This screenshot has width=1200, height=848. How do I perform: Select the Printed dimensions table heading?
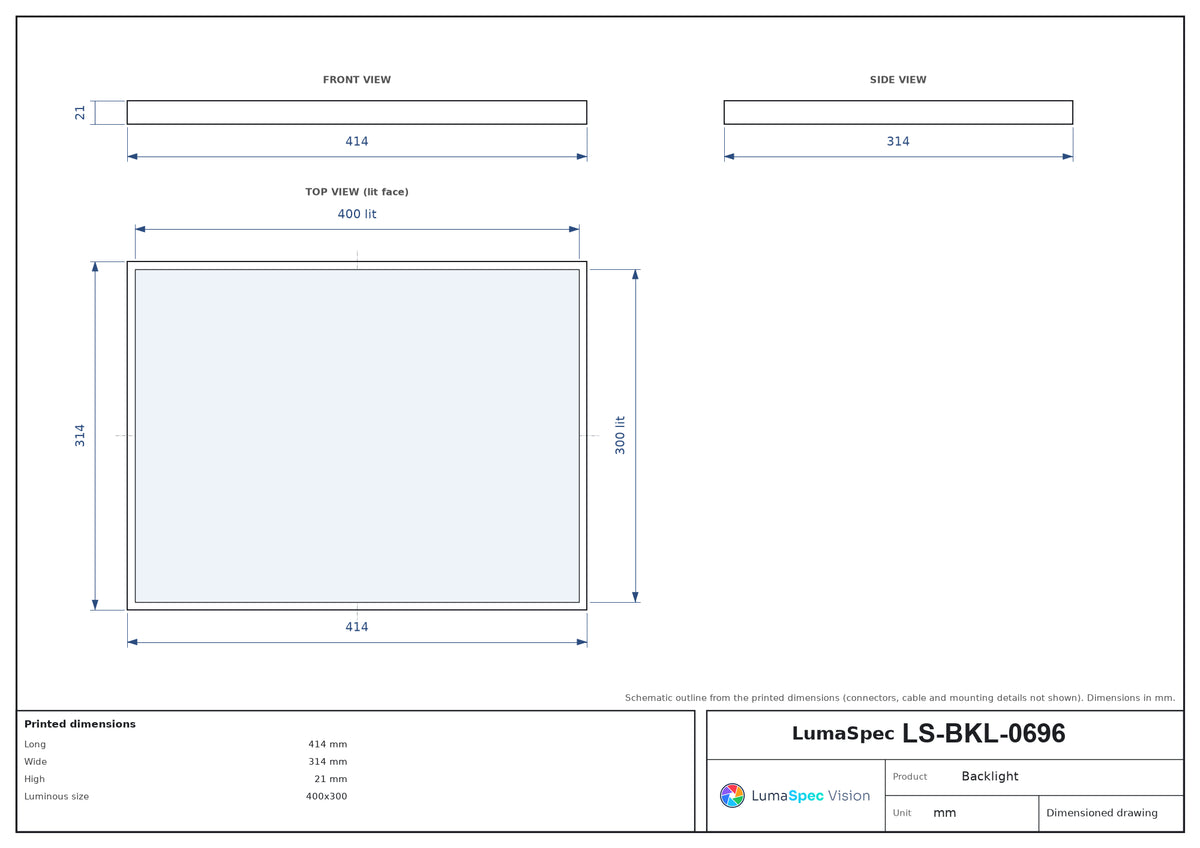point(80,724)
